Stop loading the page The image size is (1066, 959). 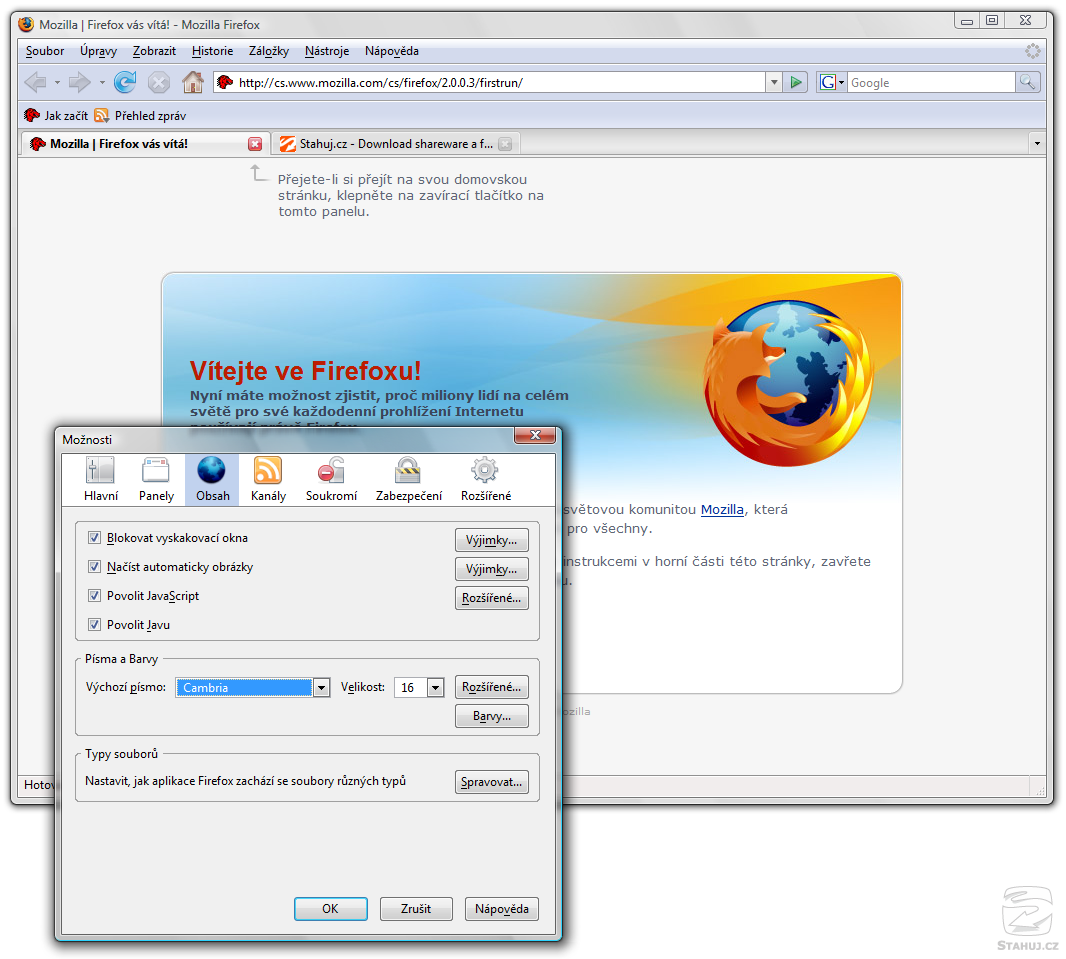point(158,83)
